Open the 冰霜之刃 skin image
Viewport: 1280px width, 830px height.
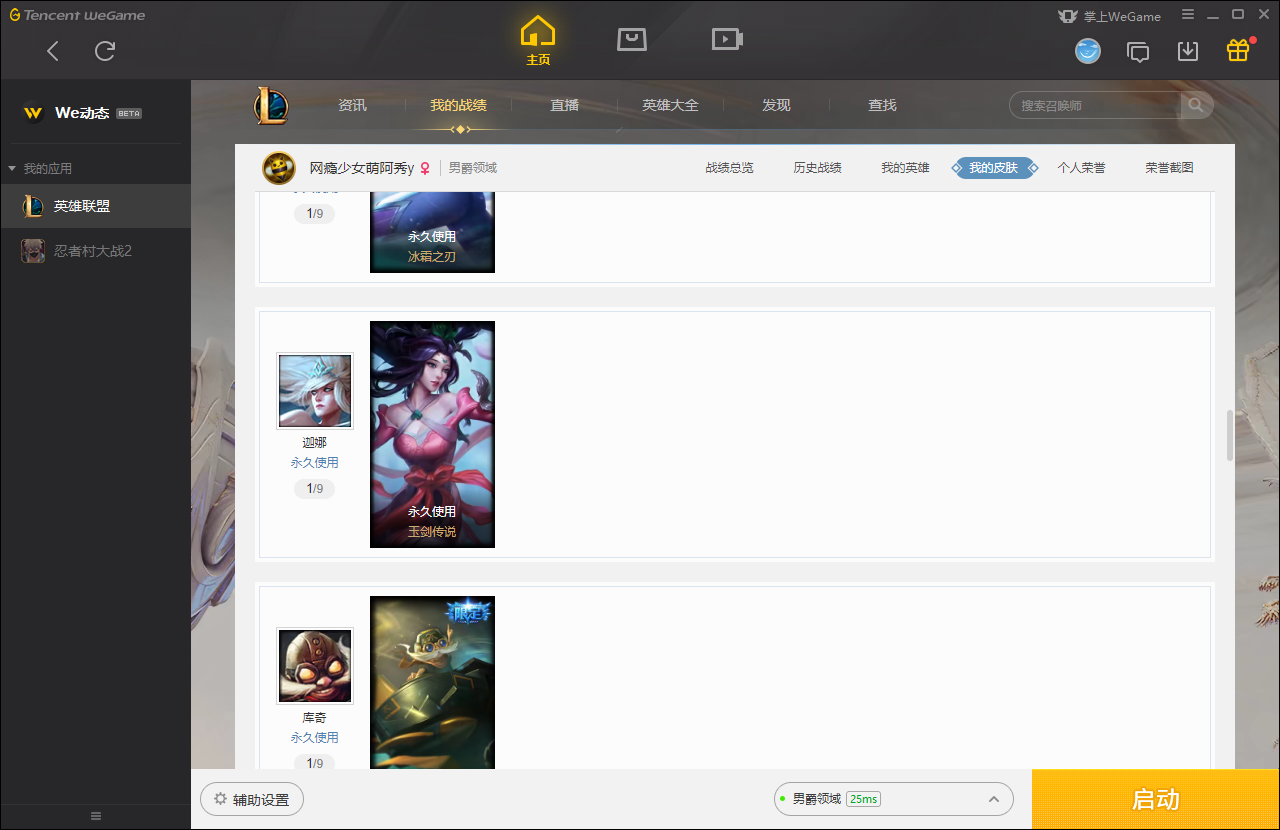[432, 231]
